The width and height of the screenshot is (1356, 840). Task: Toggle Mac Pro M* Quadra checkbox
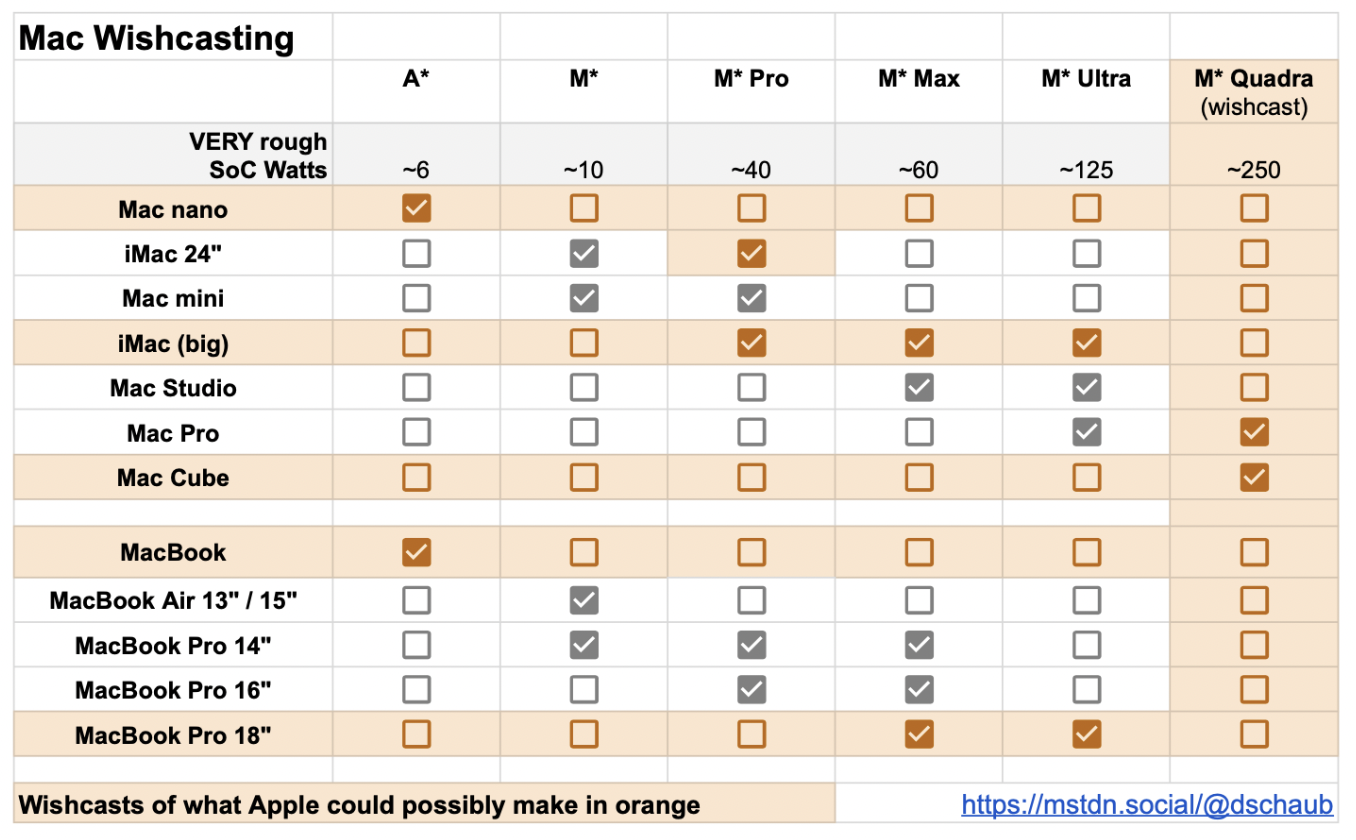(1254, 433)
